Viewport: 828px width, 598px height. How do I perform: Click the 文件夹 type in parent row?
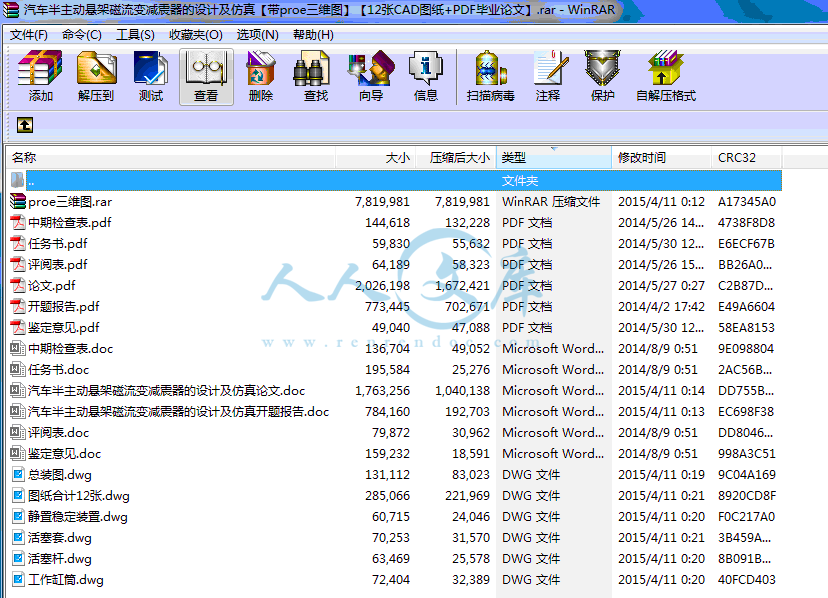tap(520, 181)
